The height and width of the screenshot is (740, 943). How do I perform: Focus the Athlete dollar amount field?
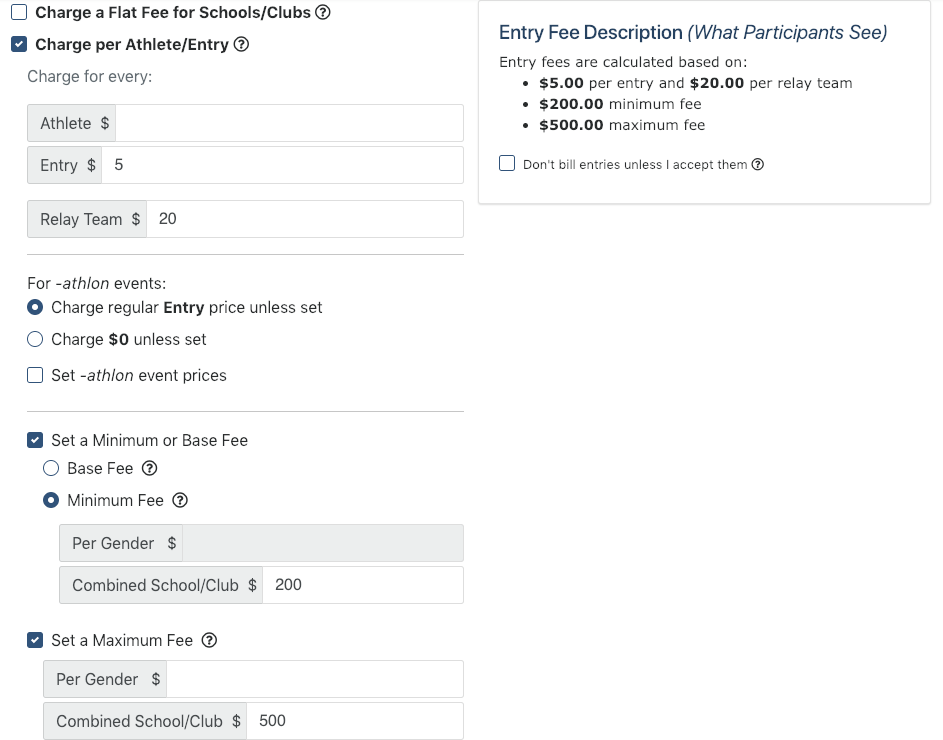pyautogui.click(x=289, y=123)
